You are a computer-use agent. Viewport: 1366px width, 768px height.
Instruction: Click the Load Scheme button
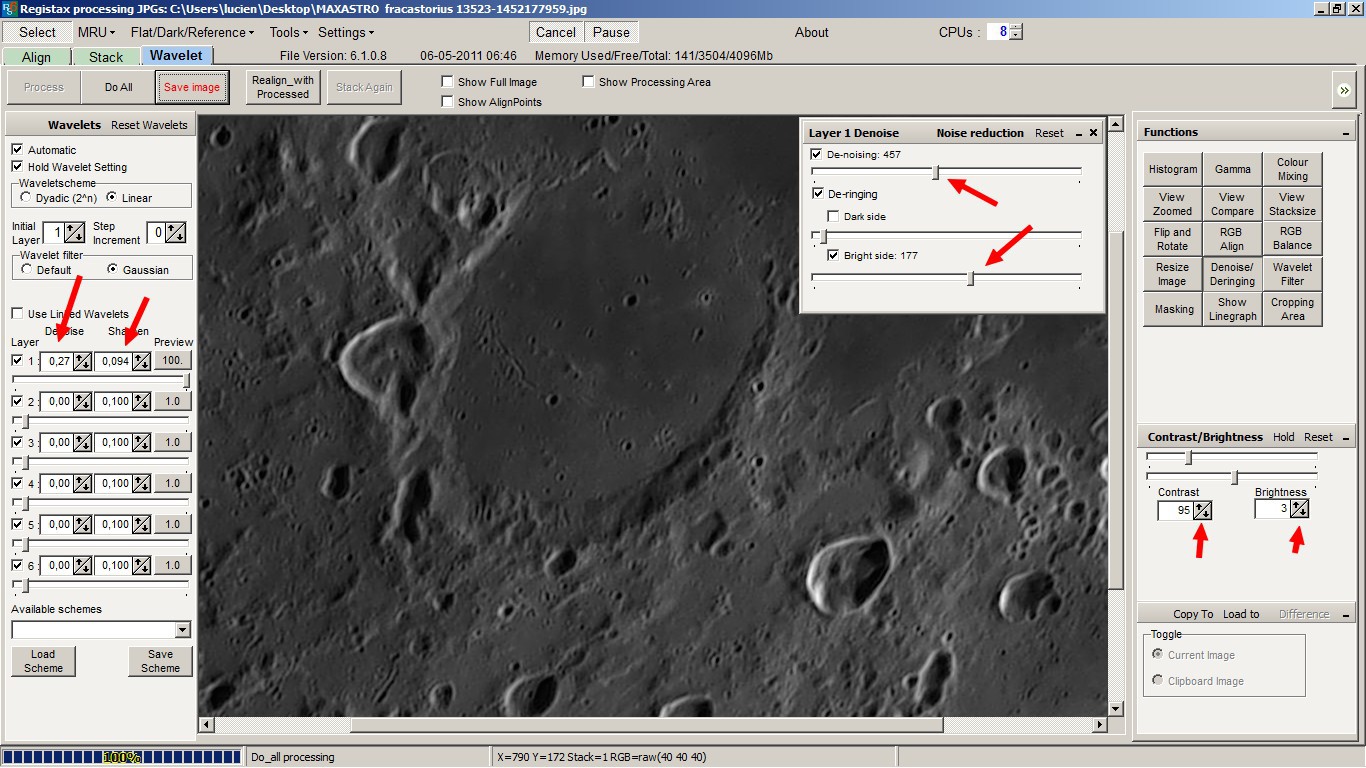click(x=43, y=661)
